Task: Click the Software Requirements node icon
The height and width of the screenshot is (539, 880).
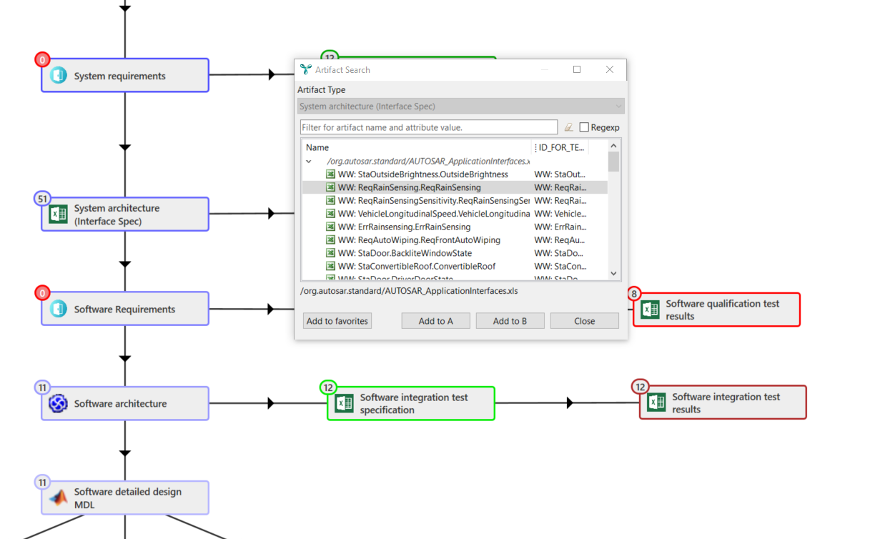Action: tap(58, 309)
